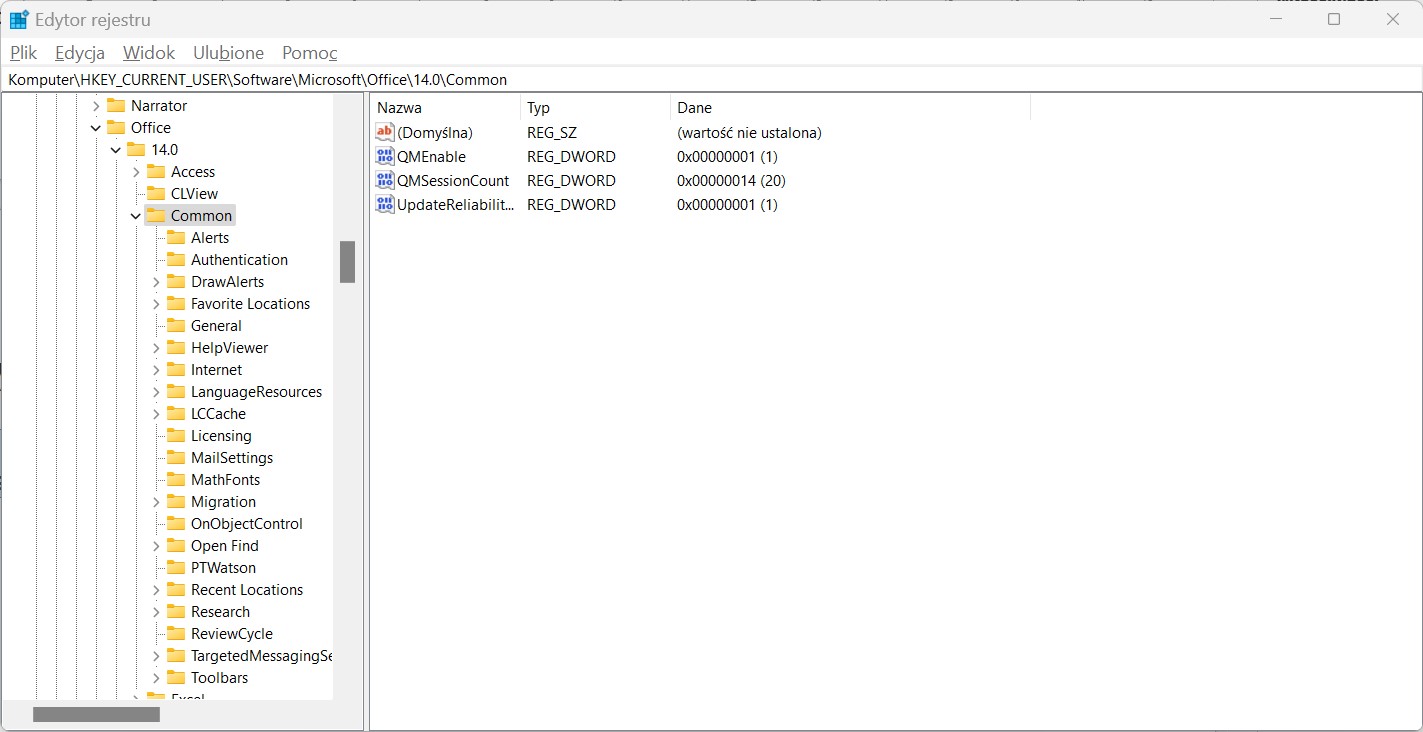Open the Pomoc menu
1423x732 pixels.
(x=310, y=53)
